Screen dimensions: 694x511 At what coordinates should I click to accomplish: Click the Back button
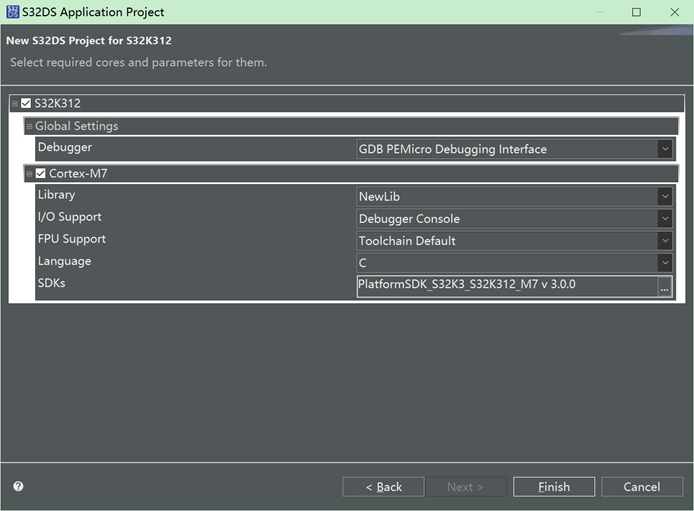(x=383, y=487)
